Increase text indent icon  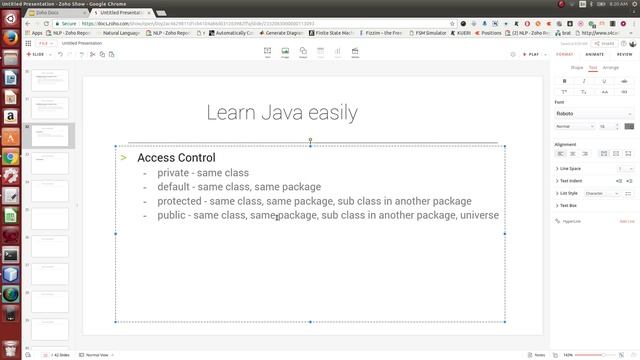629,181
